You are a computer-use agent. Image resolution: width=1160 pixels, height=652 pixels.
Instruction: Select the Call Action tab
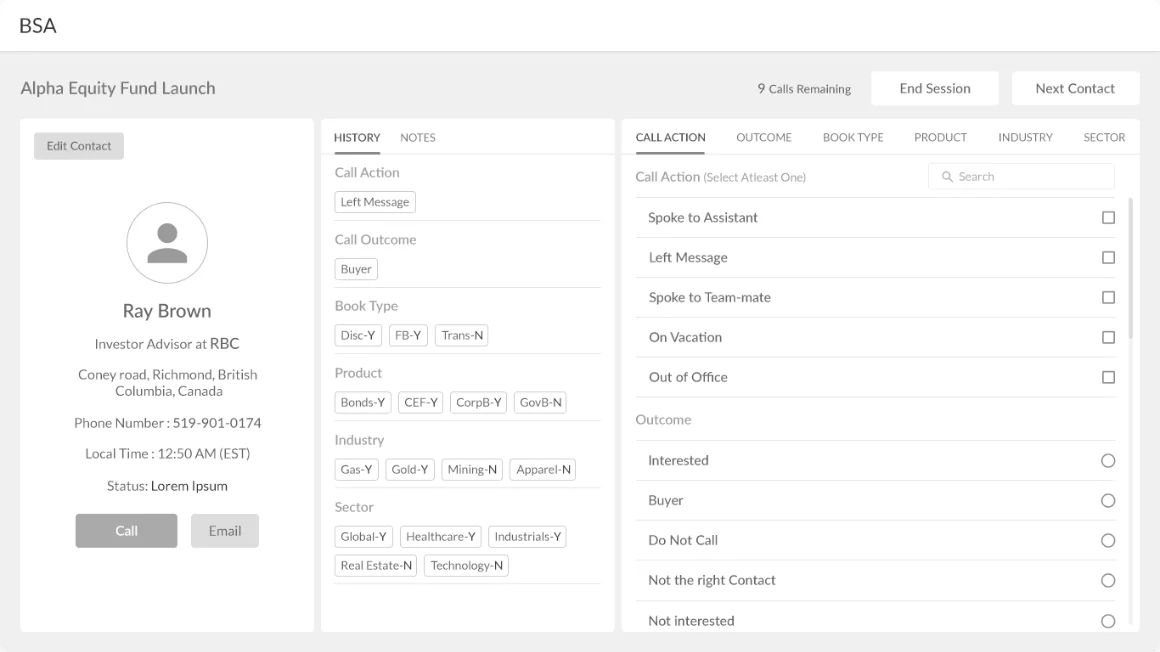[670, 138]
